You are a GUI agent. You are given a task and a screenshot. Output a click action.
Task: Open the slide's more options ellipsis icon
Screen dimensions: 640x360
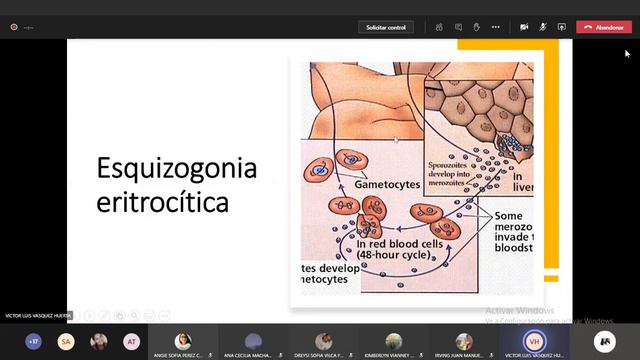(164, 316)
